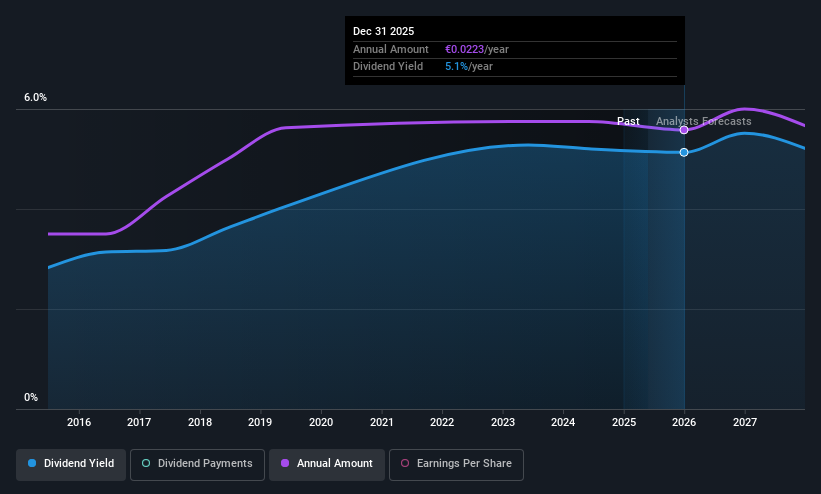821x494 pixels.
Task: Click the Past label on chart
Action: point(628,122)
